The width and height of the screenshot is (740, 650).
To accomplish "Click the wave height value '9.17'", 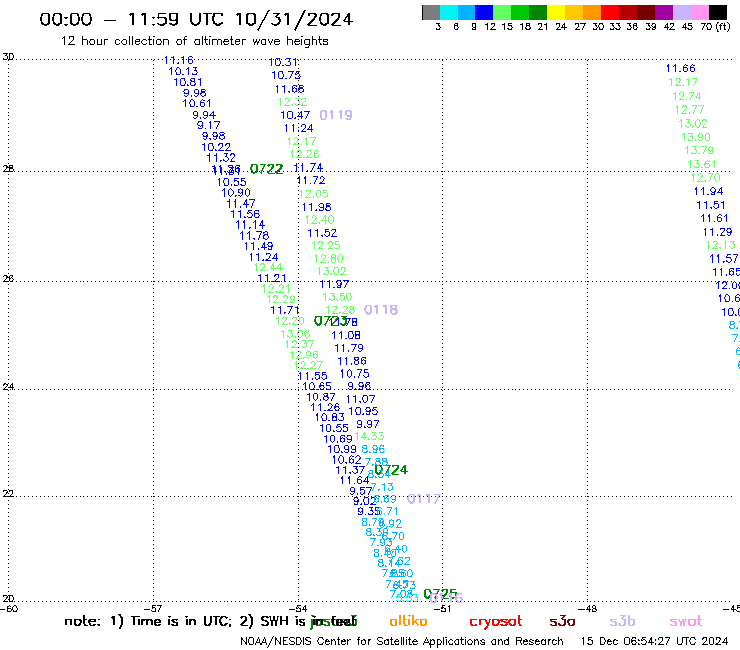I will (x=209, y=125).
